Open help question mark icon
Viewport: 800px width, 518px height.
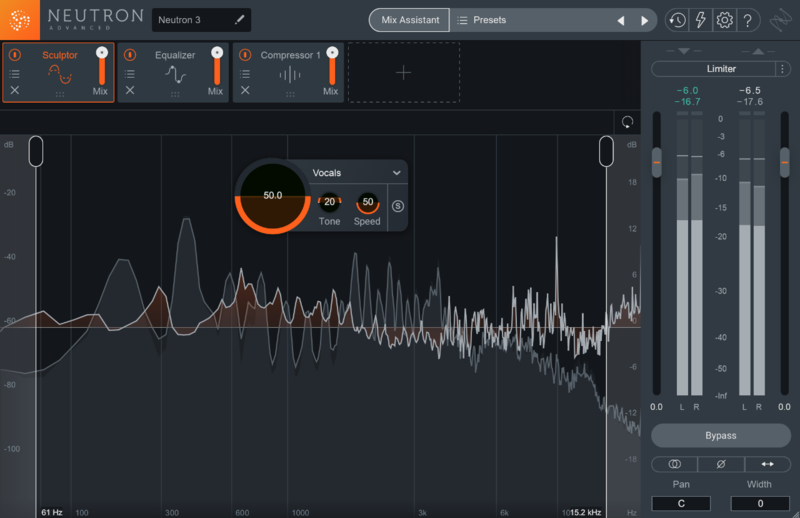click(x=747, y=20)
